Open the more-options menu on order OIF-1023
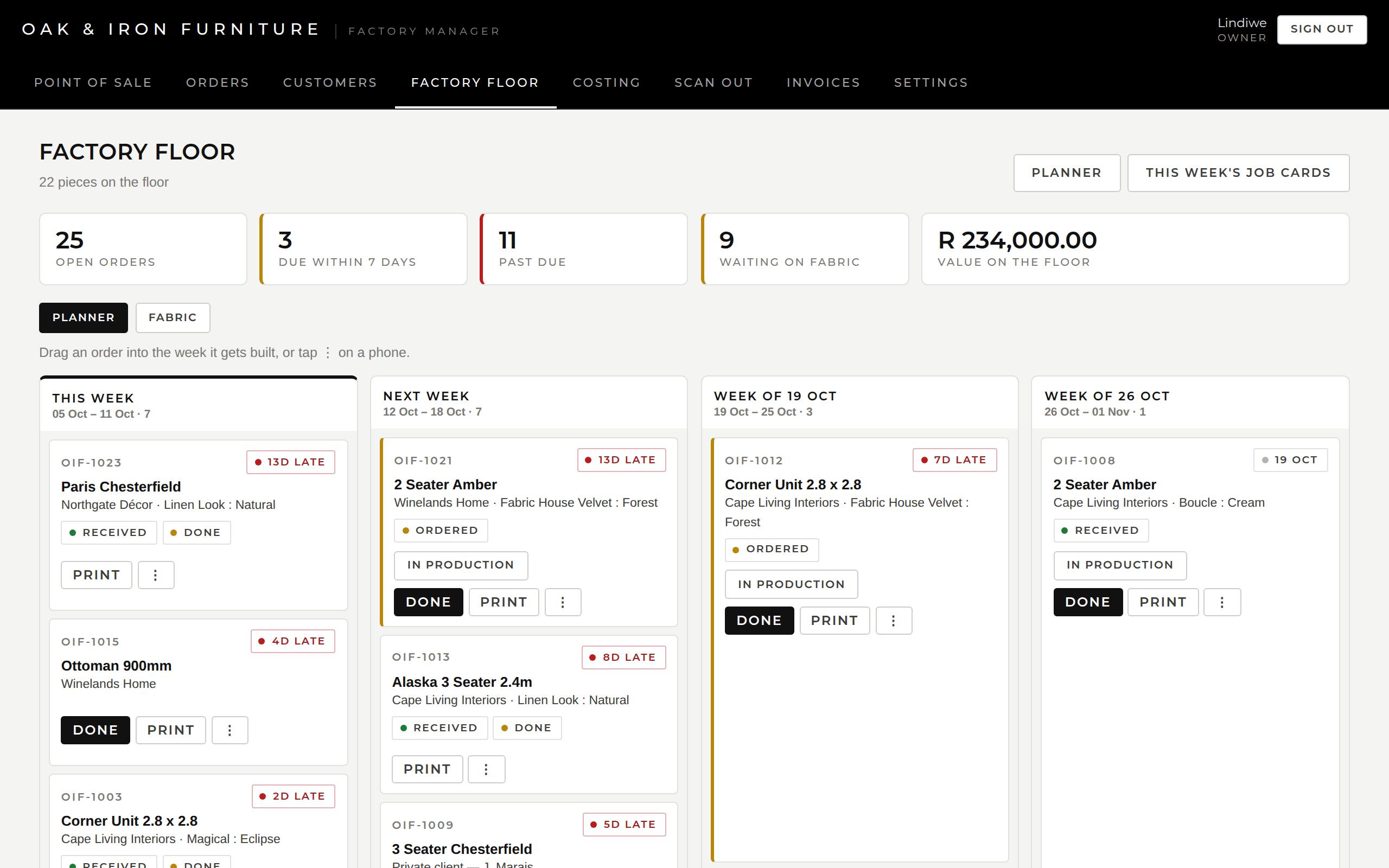Viewport: 1389px width, 868px height. (x=156, y=575)
